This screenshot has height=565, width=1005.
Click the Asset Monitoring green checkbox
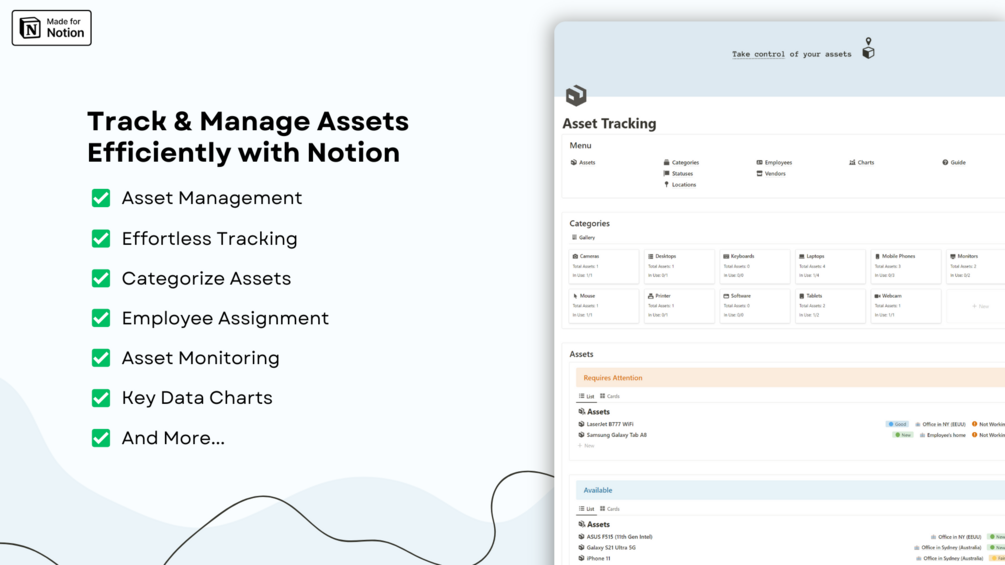[x=101, y=357]
